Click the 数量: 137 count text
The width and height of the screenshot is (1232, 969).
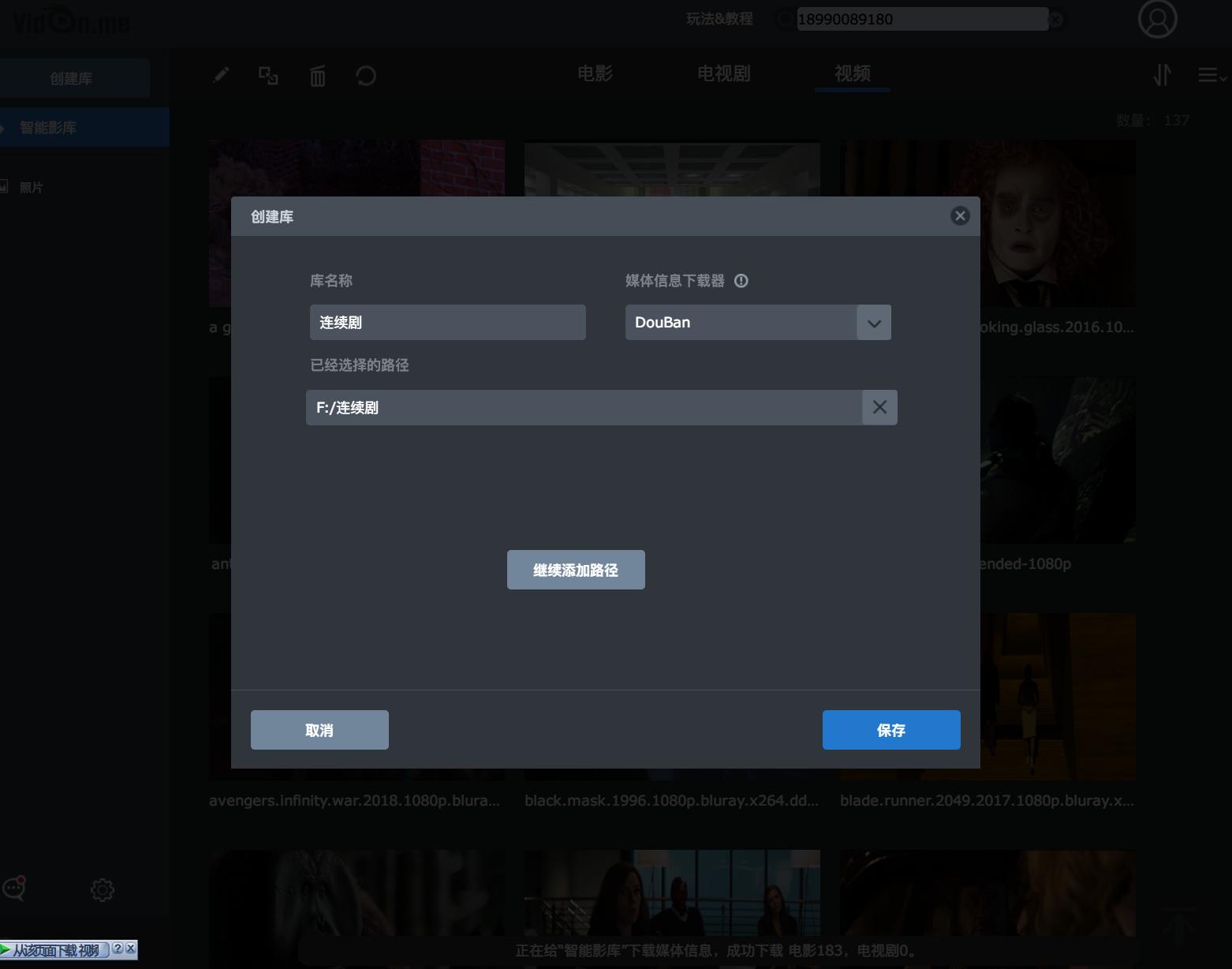1152,120
